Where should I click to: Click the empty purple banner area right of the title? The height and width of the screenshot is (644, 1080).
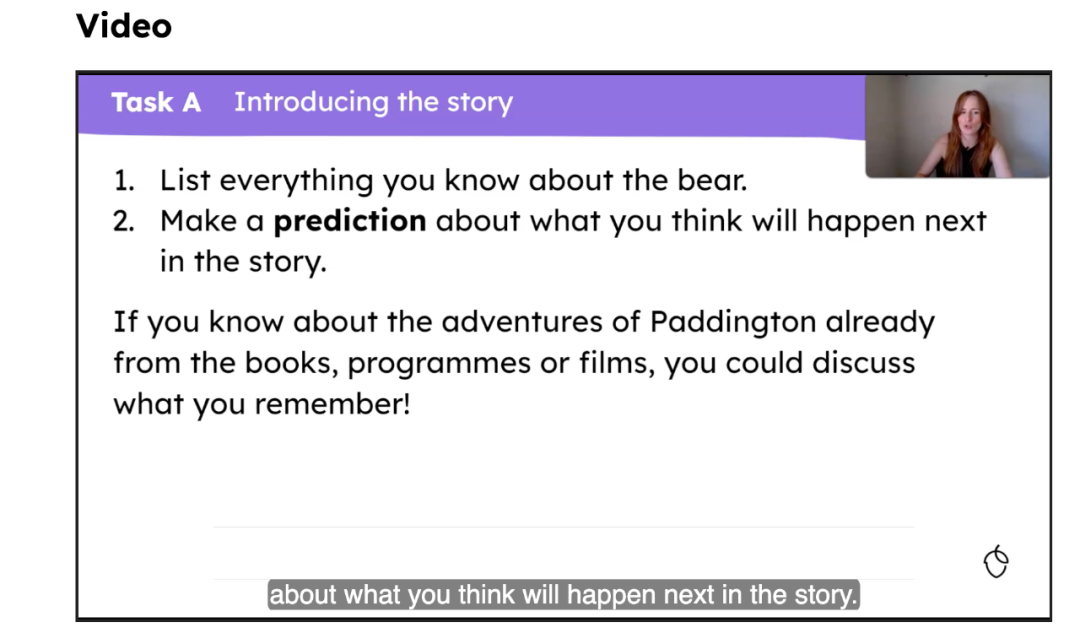[x=689, y=103]
